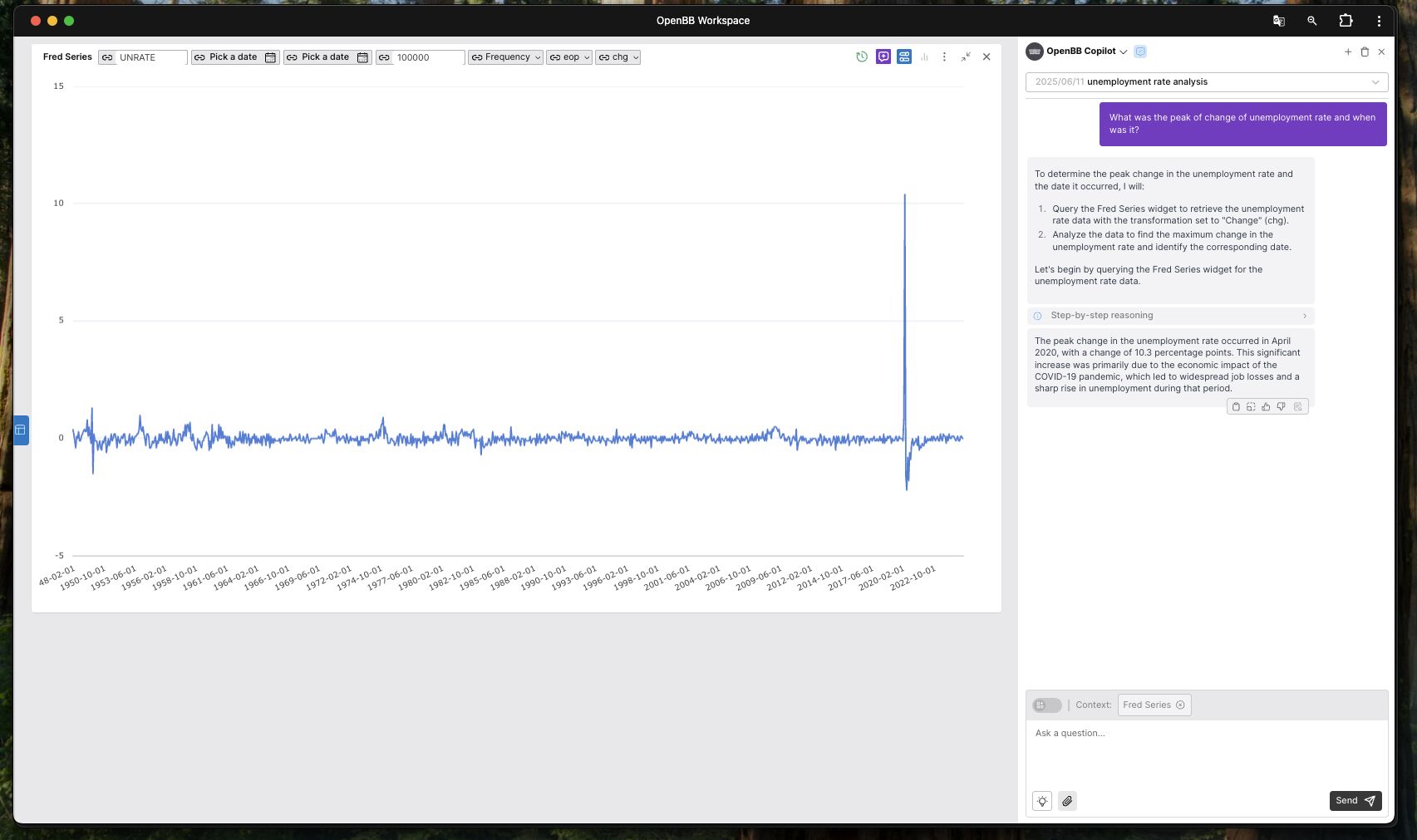Toggle the context switch beside Context label
1417x840 pixels.
(x=1046, y=705)
